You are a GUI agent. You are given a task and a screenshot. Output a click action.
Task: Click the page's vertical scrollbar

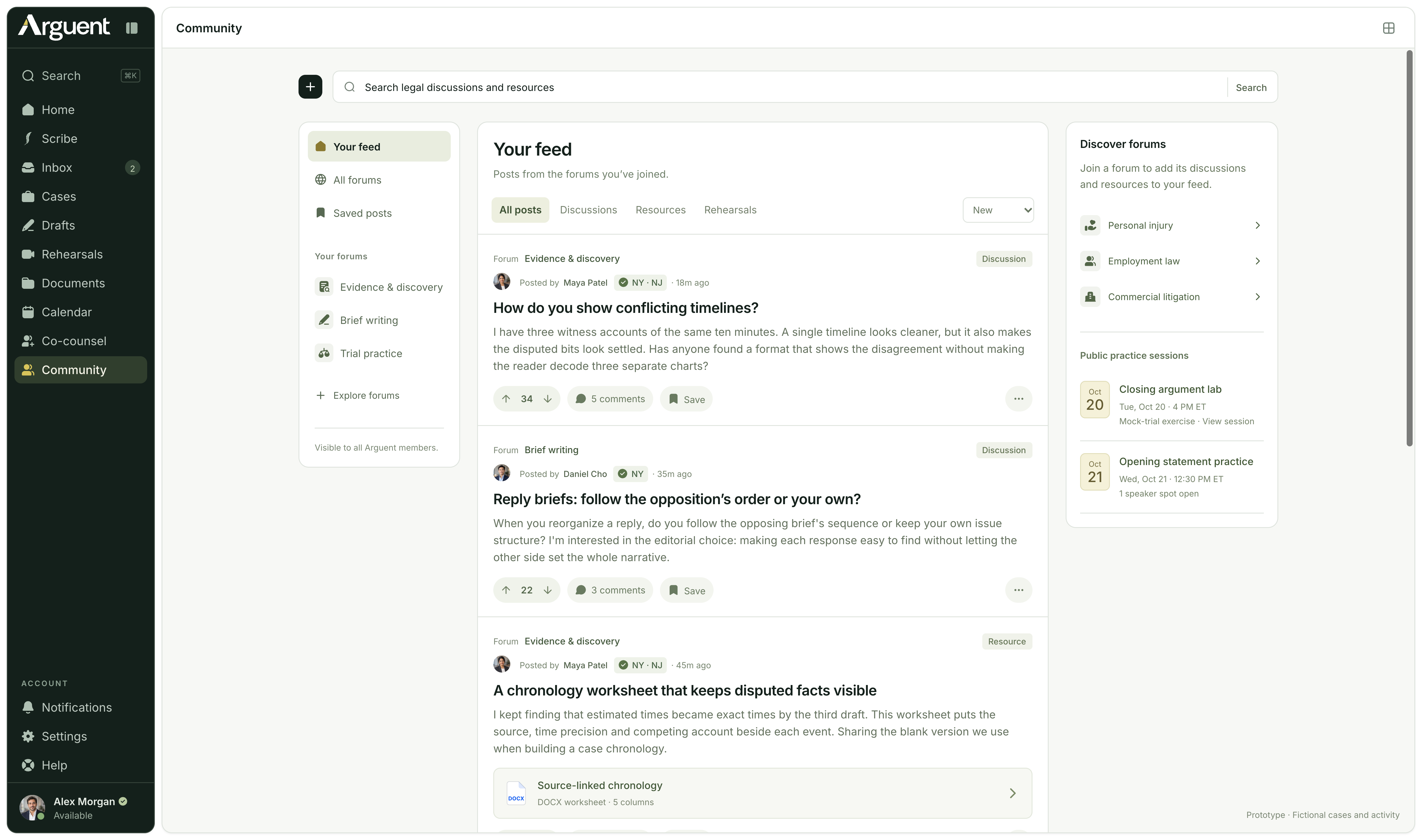tap(1410, 248)
